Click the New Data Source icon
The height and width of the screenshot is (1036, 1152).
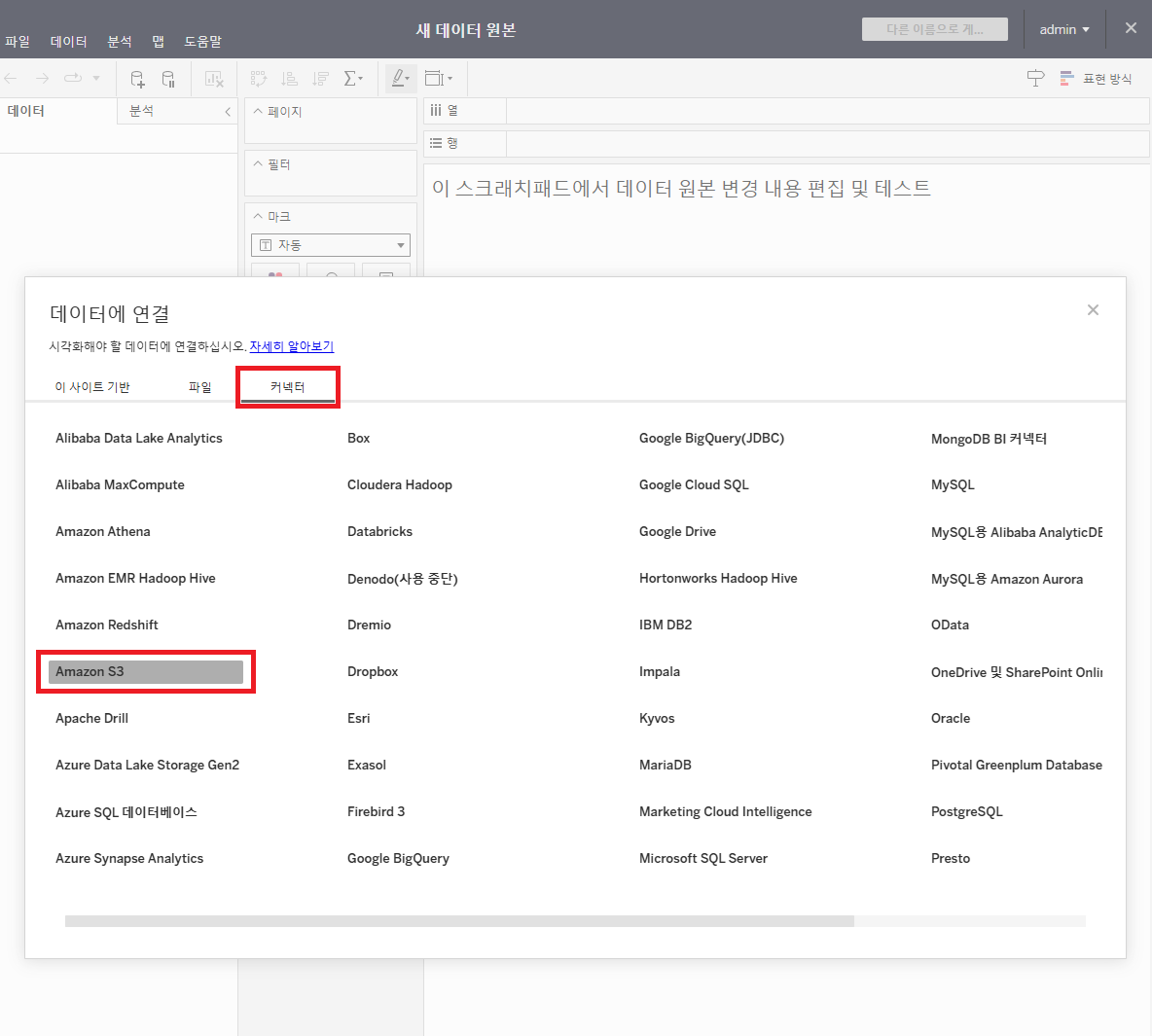pos(137,79)
